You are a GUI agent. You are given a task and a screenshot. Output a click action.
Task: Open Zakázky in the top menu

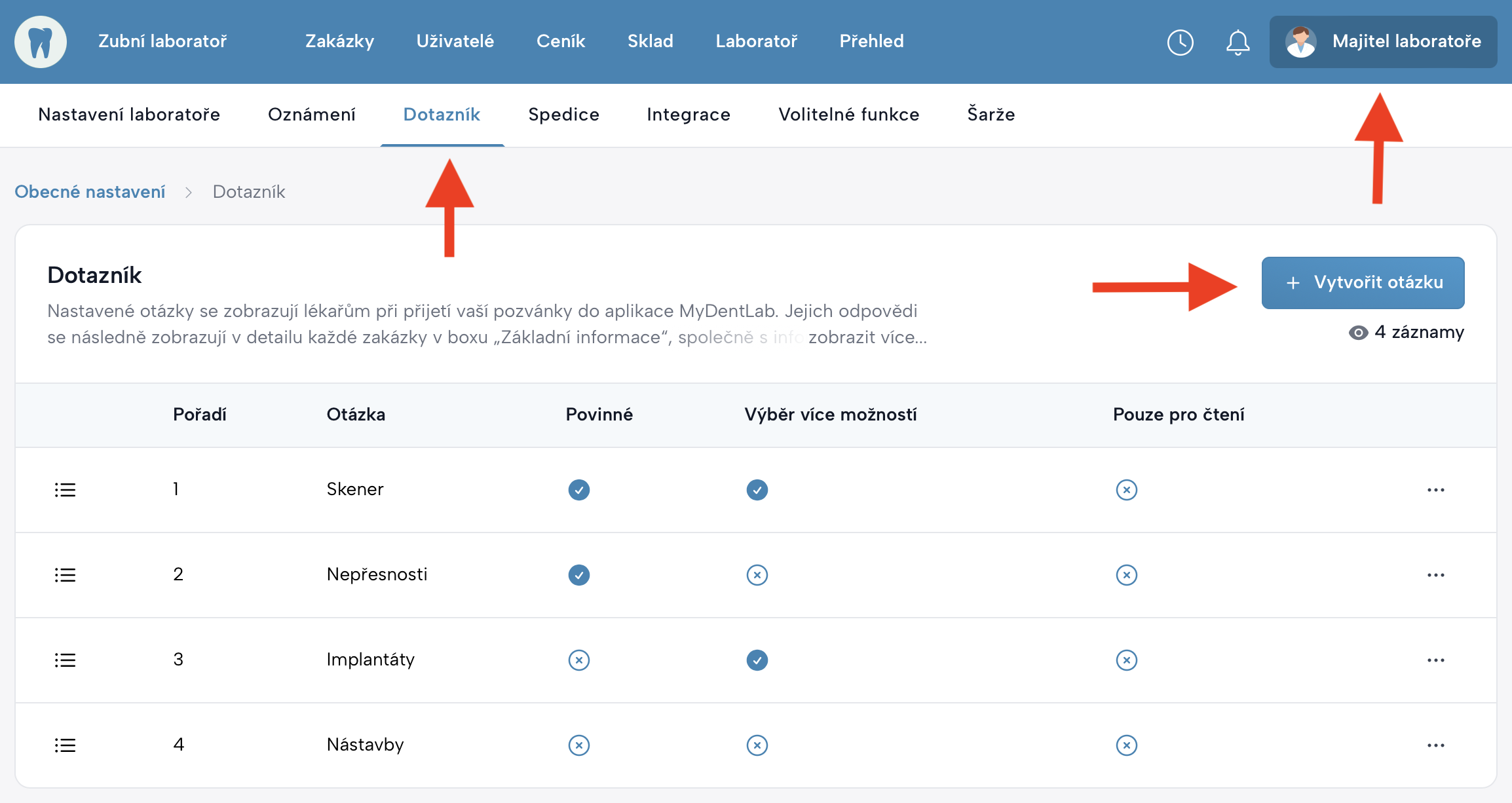tap(339, 41)
